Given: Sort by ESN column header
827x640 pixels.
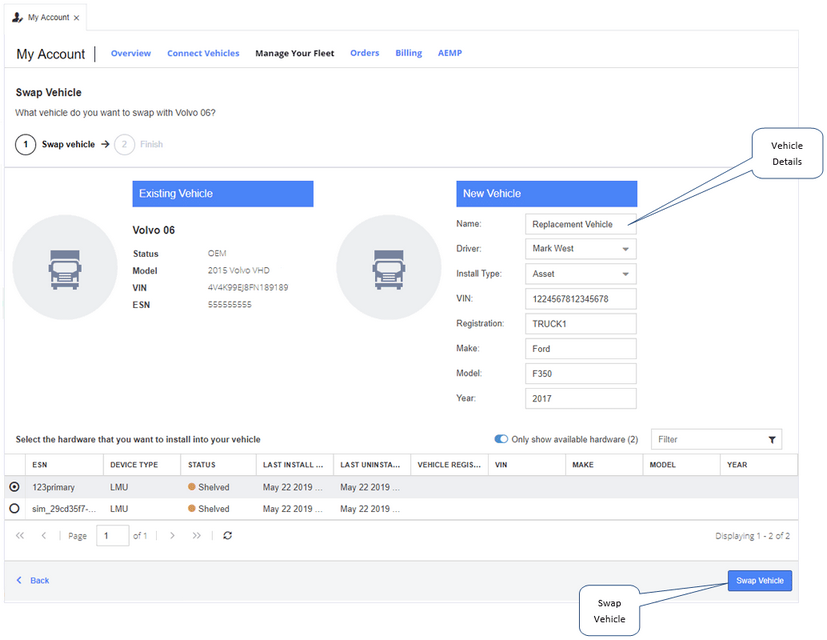Looking at the screenshot, I should tap(64, 465).
